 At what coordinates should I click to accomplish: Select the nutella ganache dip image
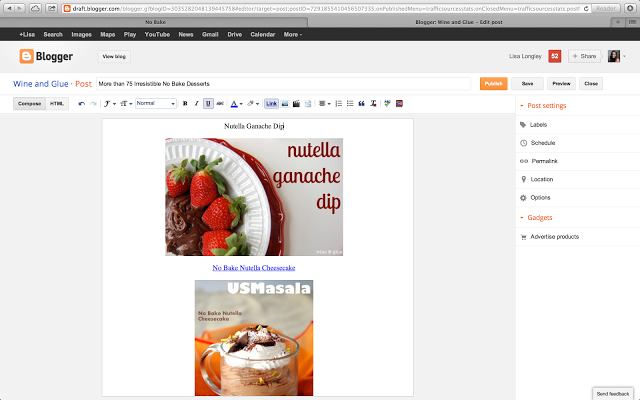pyautogui.click(x=254, y=197)
